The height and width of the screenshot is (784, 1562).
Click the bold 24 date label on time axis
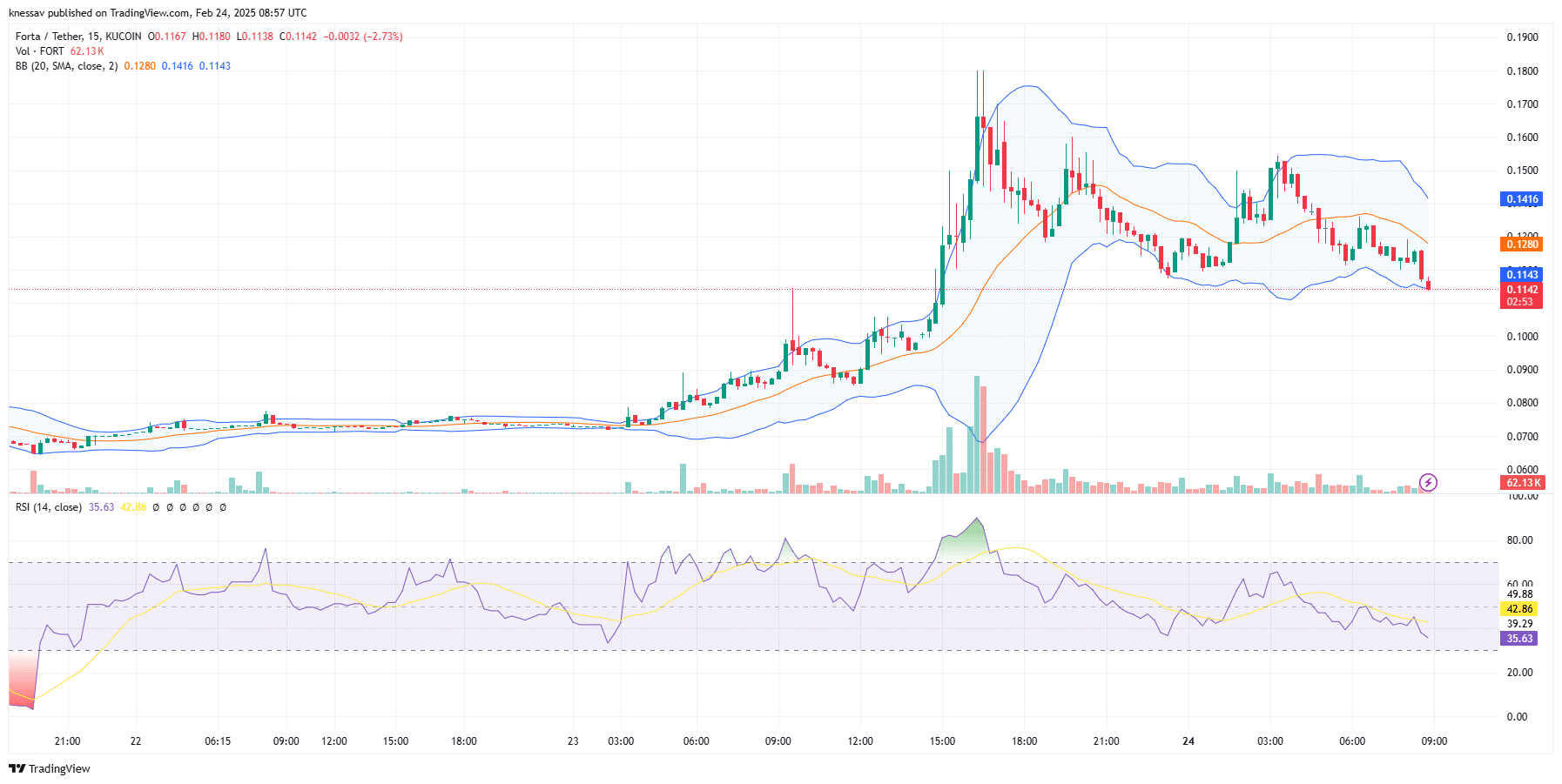[x=1188, y=741]
